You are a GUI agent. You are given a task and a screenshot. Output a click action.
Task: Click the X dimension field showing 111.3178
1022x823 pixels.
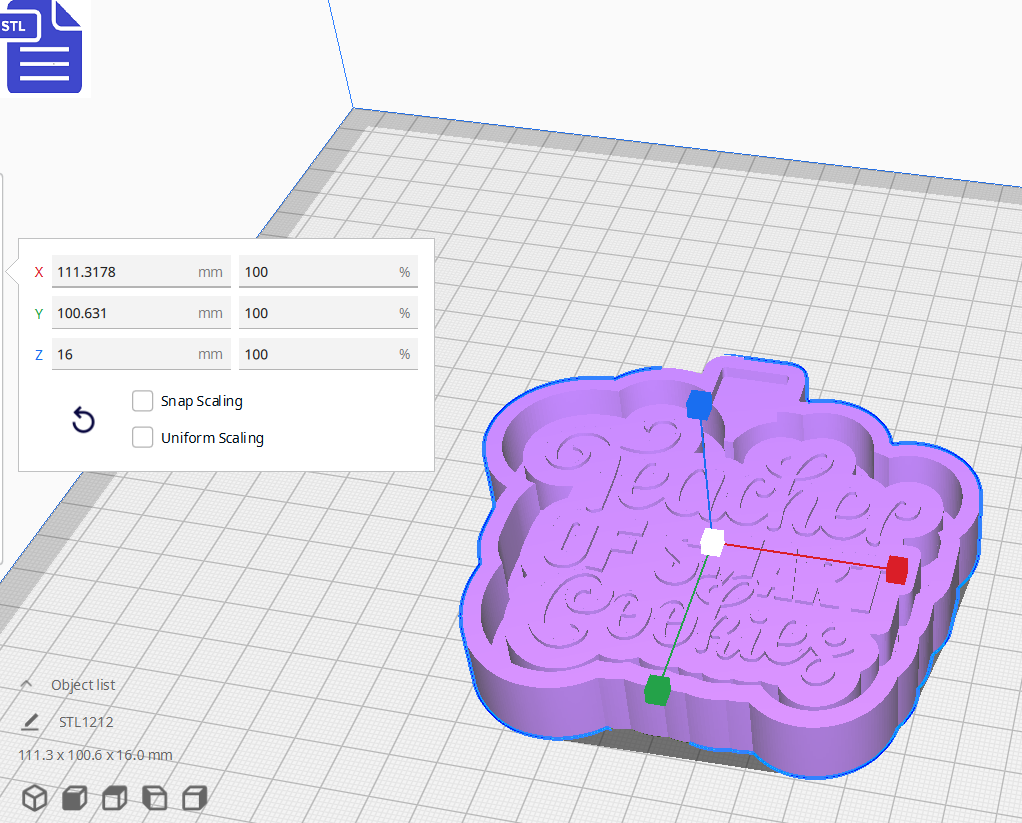pyautogui.click(x=140, y=271)
